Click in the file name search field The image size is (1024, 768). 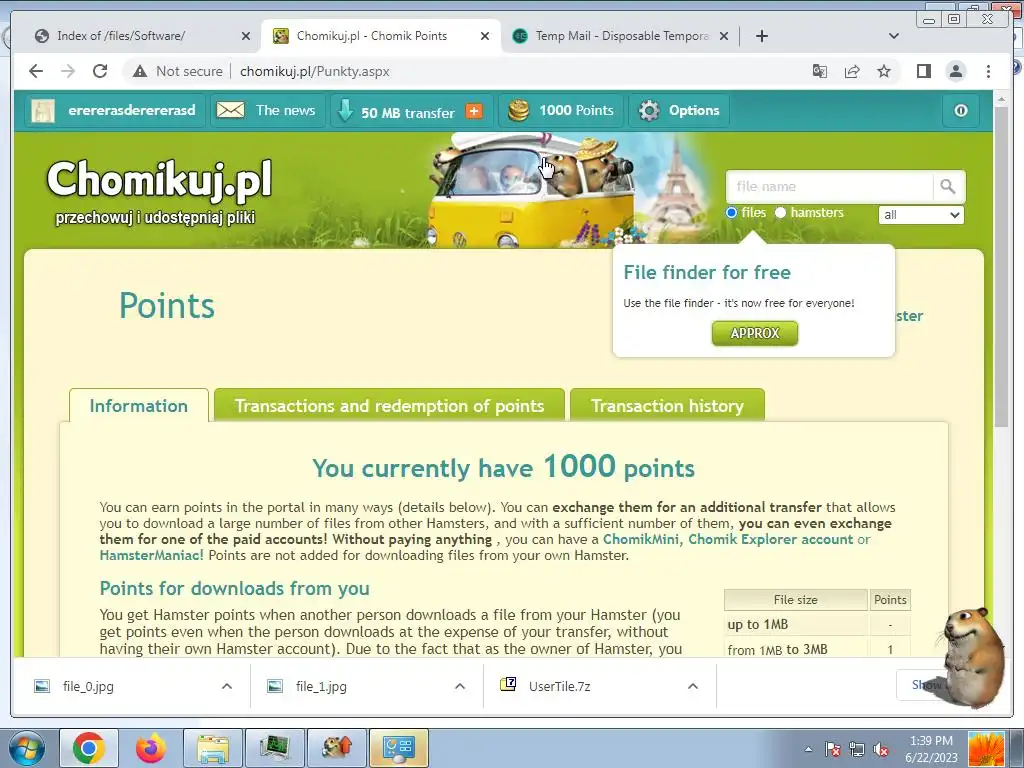(x=829, y=187)
